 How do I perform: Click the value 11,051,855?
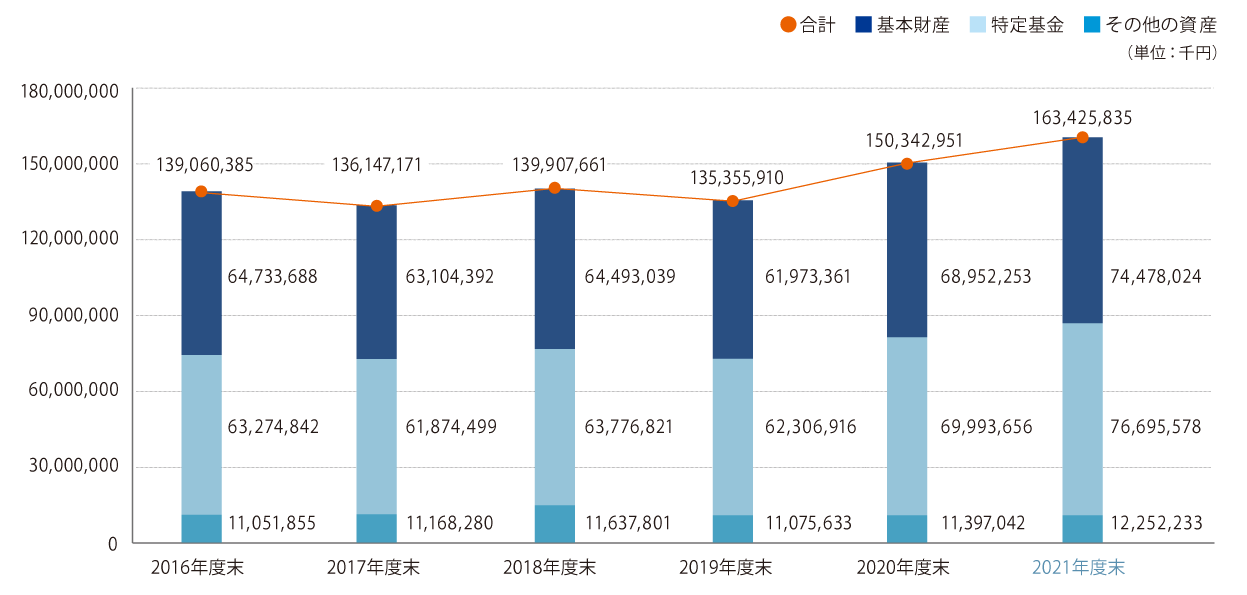point(273,523)
